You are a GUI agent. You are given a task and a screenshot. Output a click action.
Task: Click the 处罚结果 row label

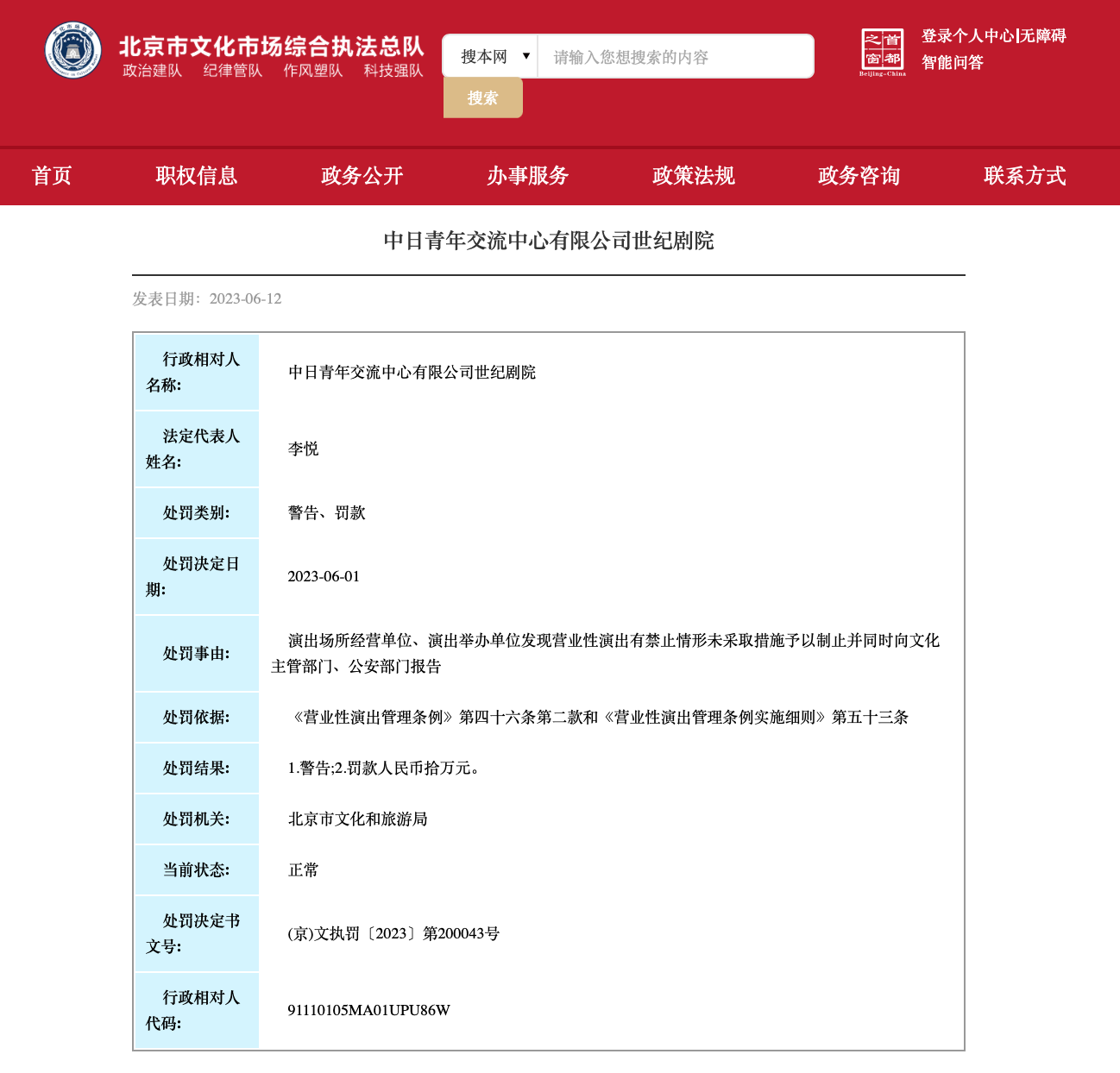(x=197, y=769)
